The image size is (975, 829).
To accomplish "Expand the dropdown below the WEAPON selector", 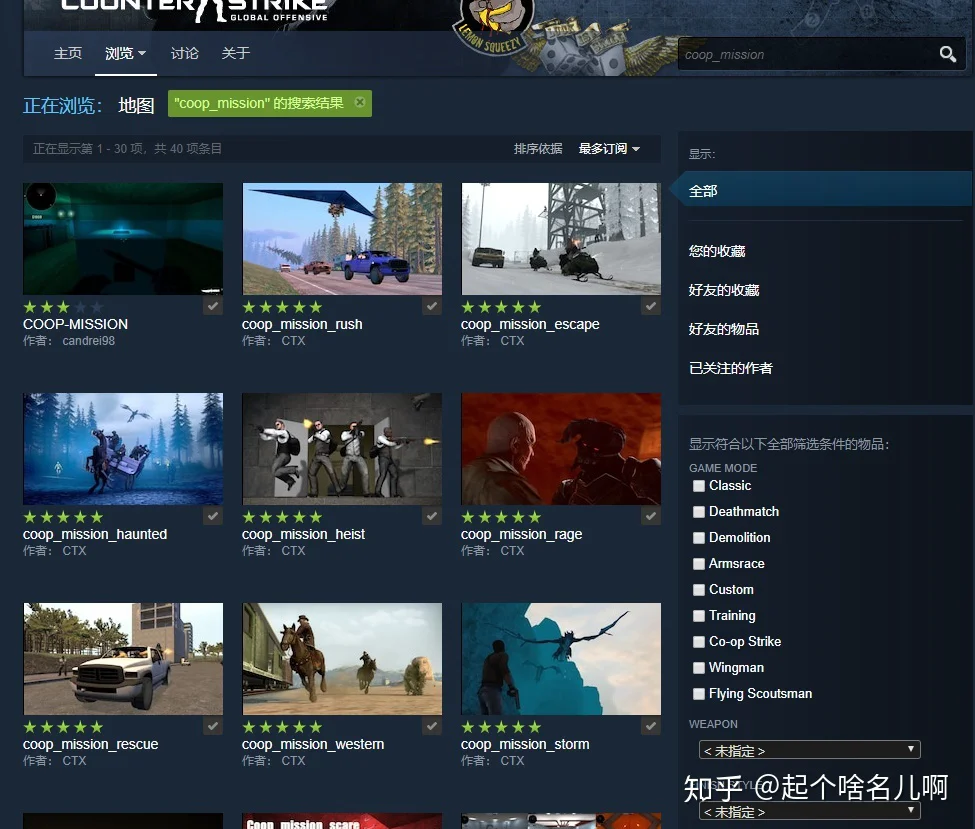I will coord(809,811).
